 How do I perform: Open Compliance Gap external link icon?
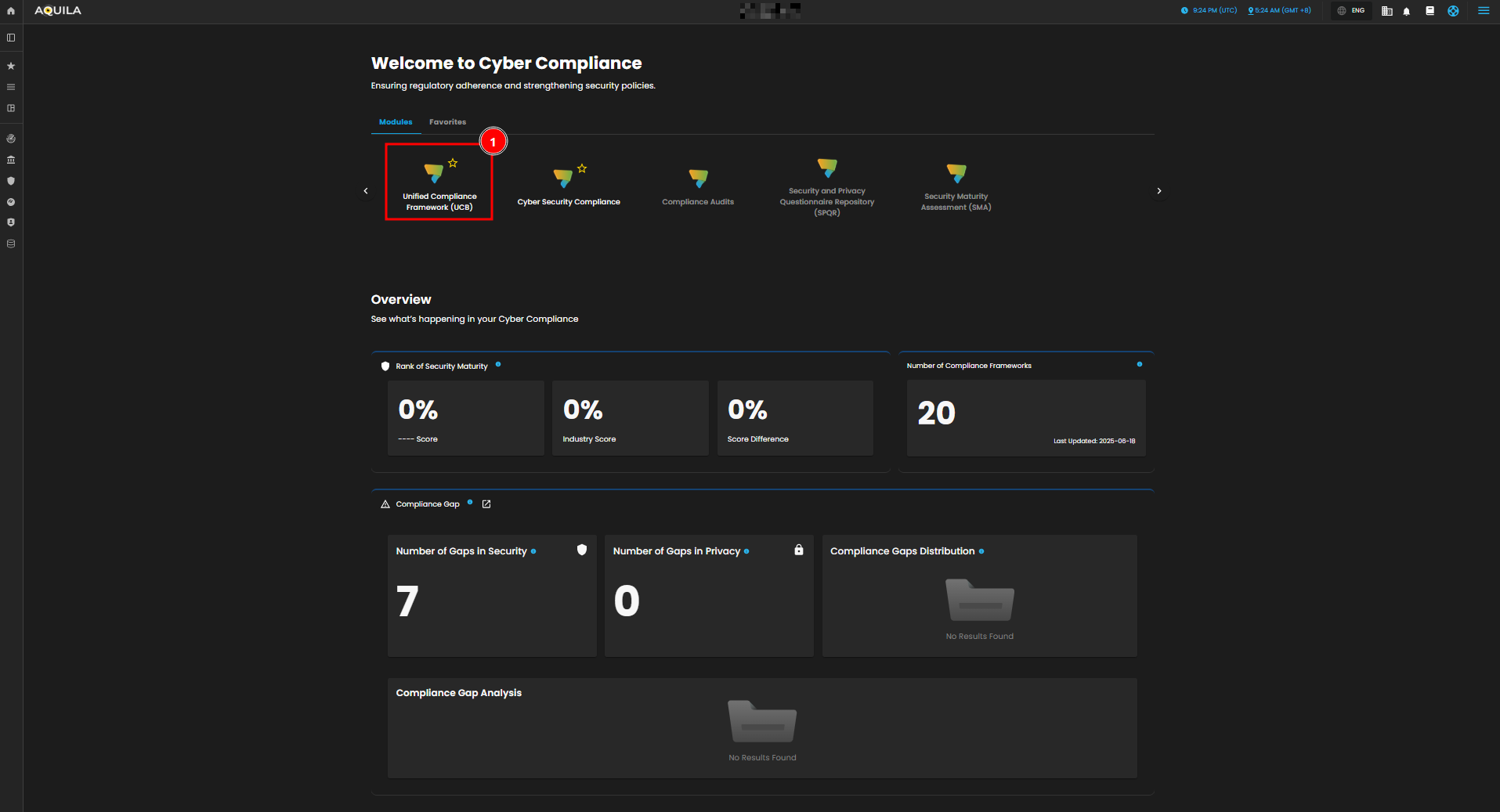486,504
